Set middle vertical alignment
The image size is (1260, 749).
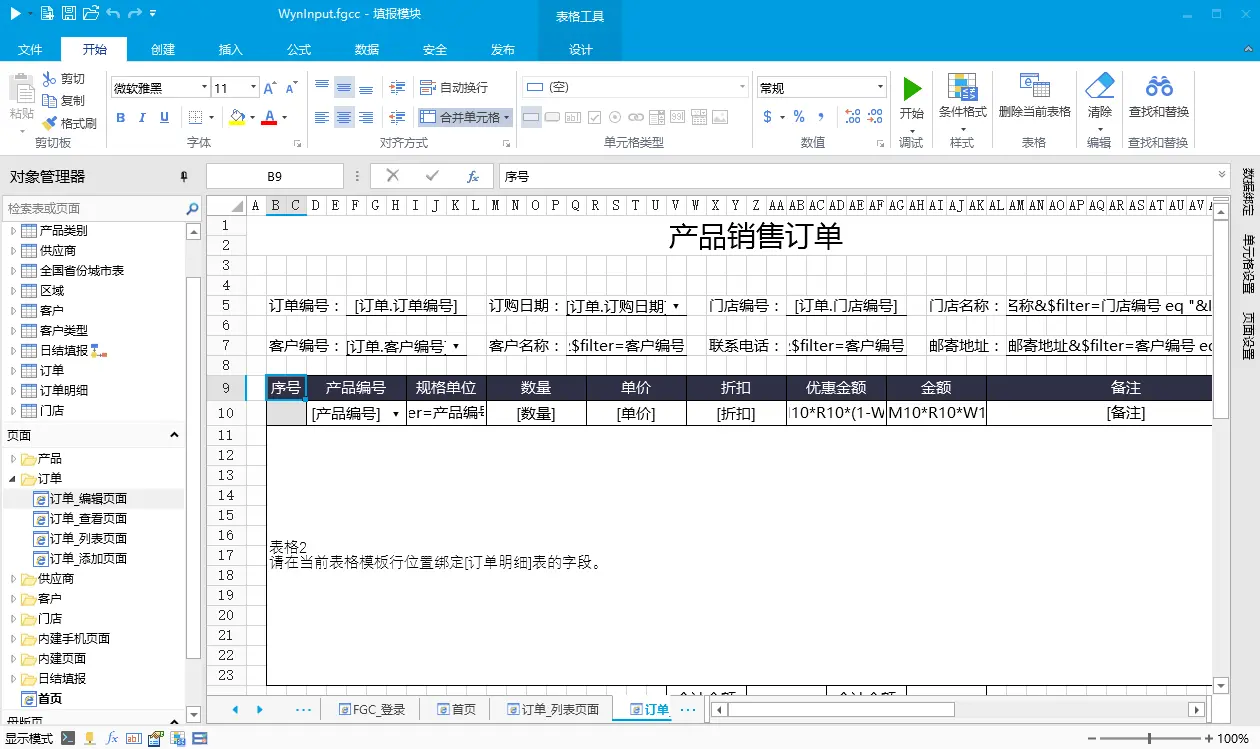[344, 88]
